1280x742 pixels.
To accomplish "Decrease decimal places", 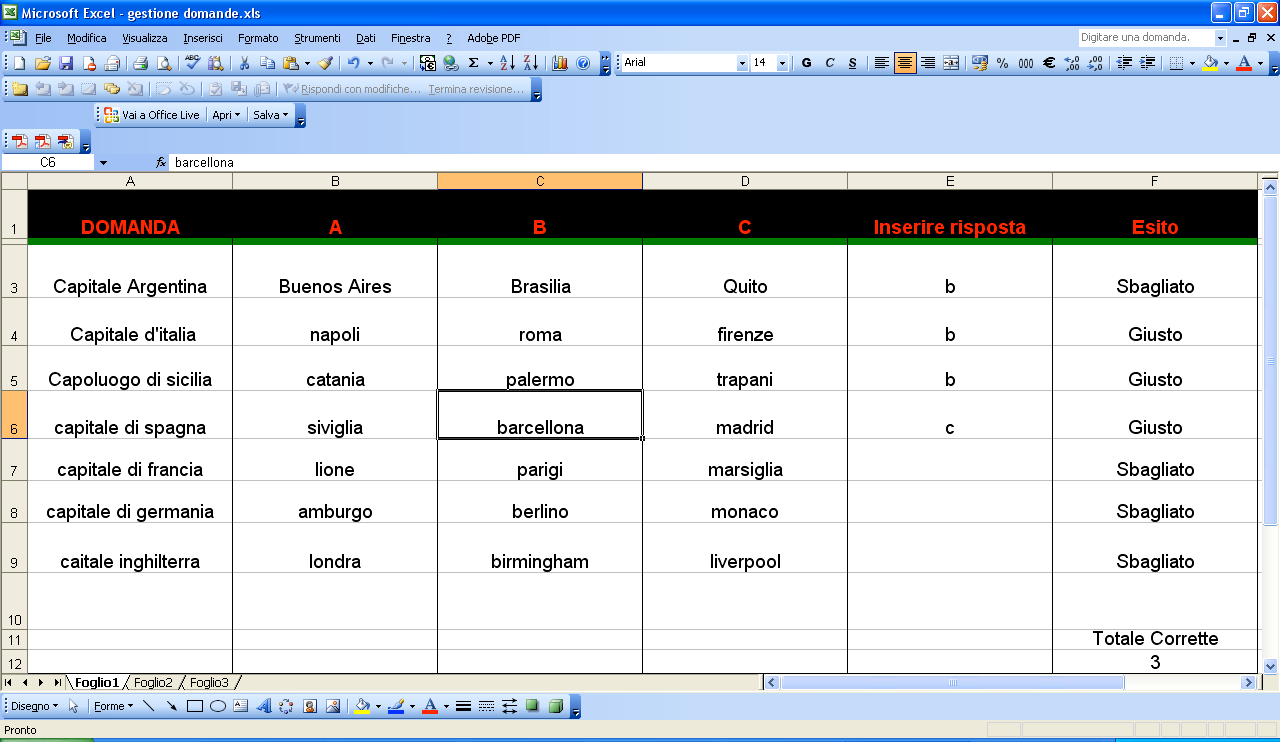I will coord(1095,63).
